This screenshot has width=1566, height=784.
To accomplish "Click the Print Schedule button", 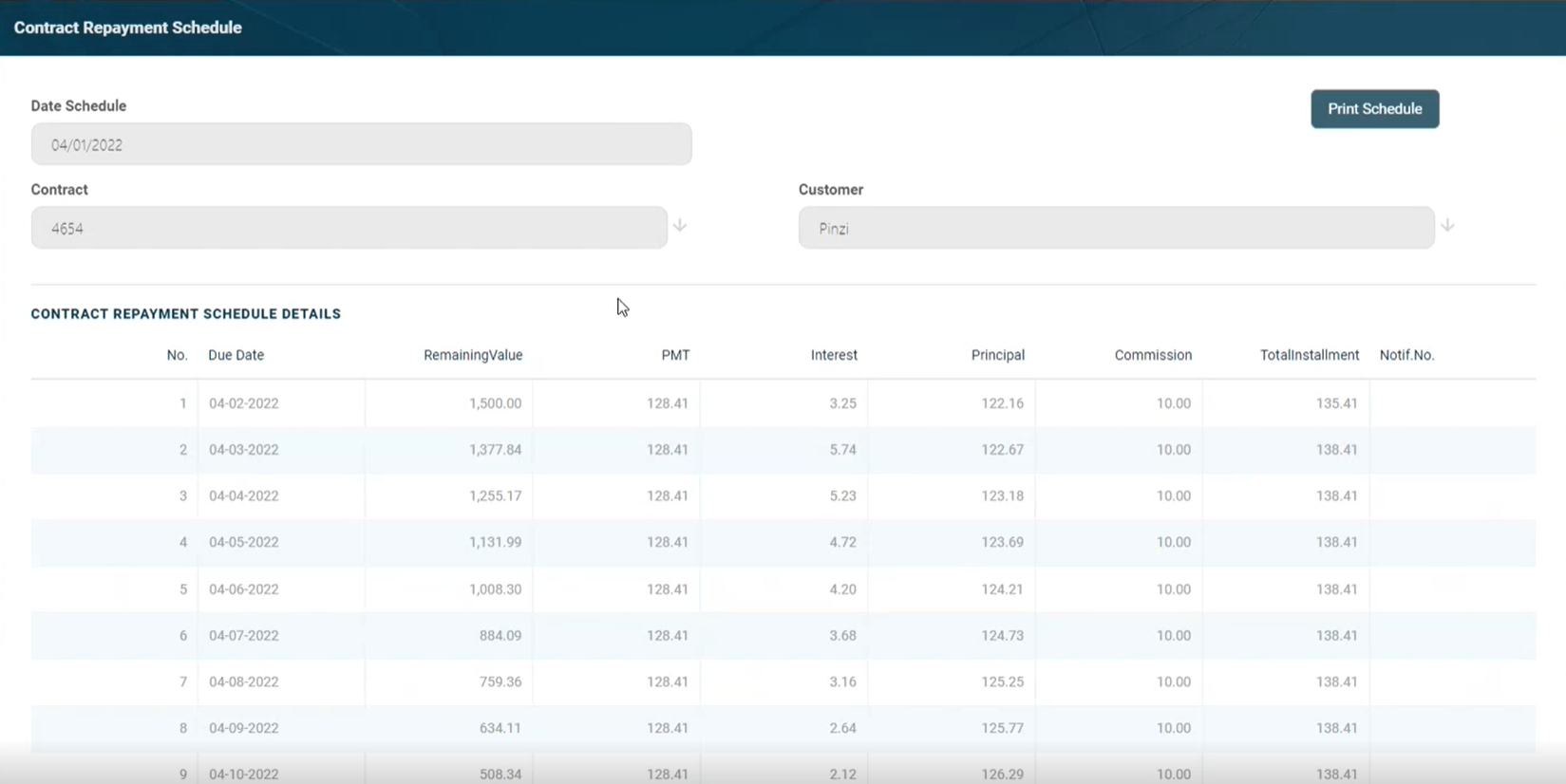I will point(1374,109).
